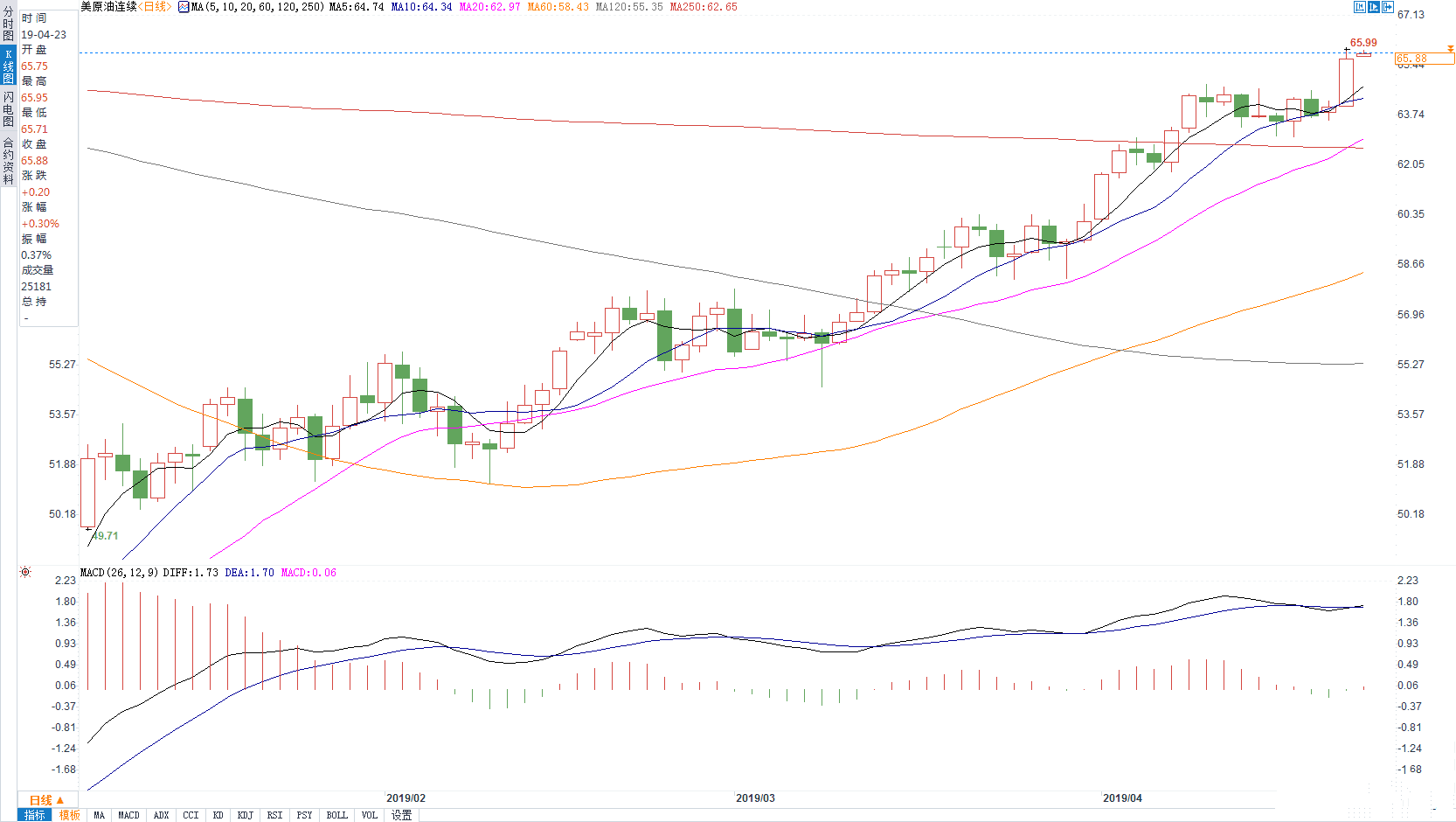Open the 合约资料 side tab
Viewport: 1456px width, 822px height.
(x=8, y=161)
